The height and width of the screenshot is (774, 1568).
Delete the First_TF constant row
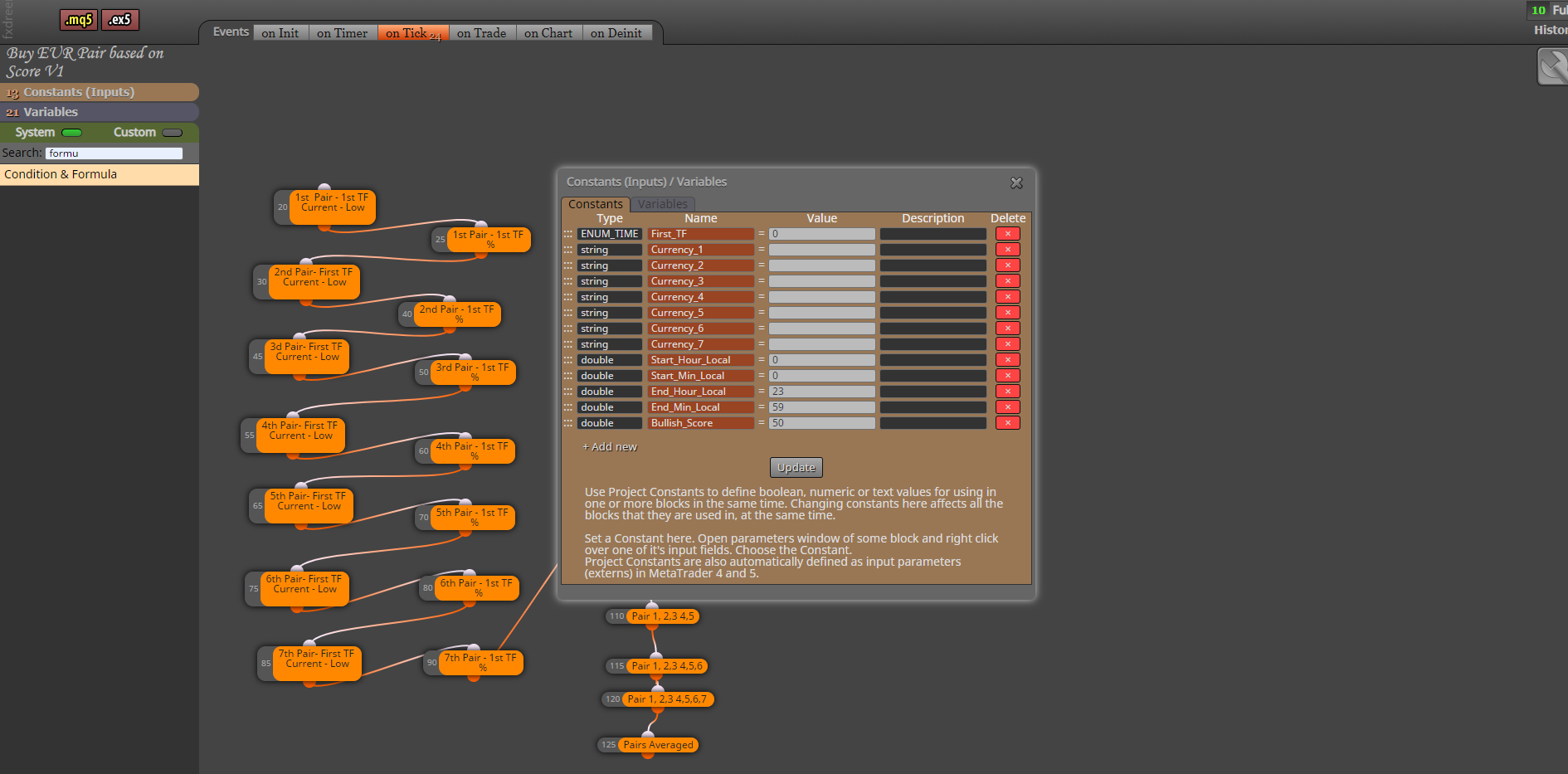click(x=1008, y=234)
